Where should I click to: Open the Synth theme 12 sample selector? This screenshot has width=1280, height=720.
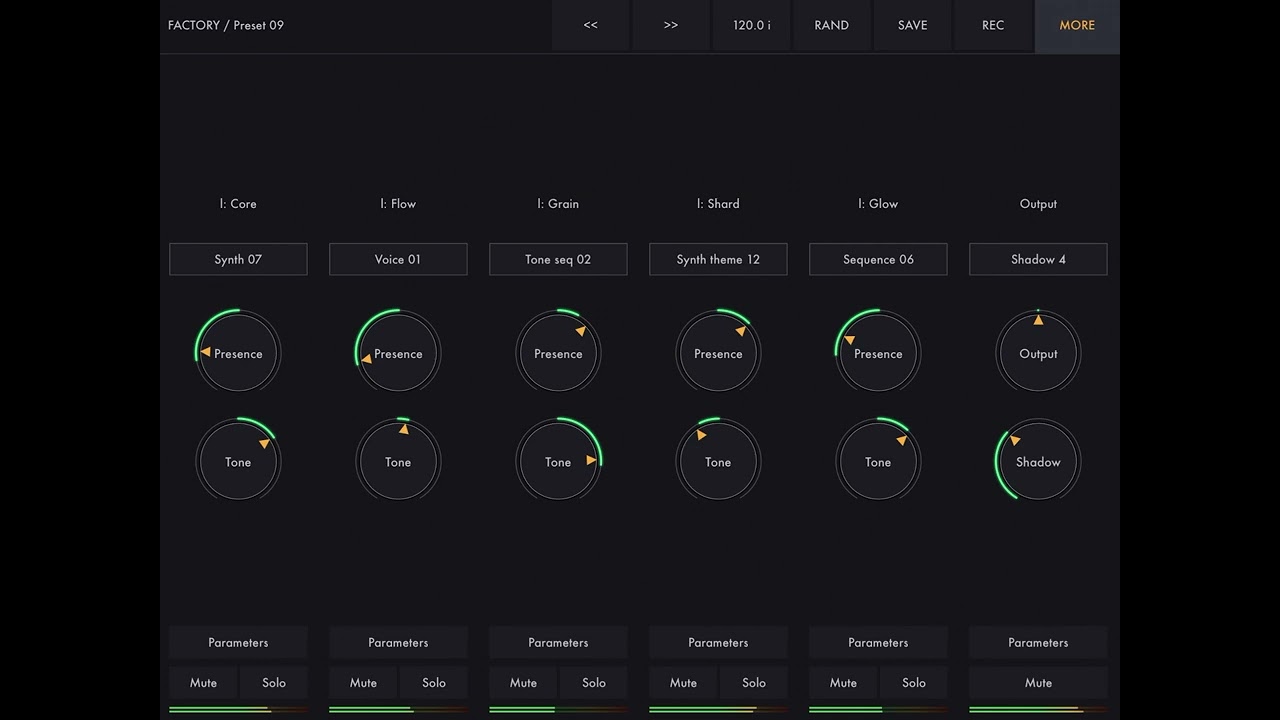[x=718, y=259]
